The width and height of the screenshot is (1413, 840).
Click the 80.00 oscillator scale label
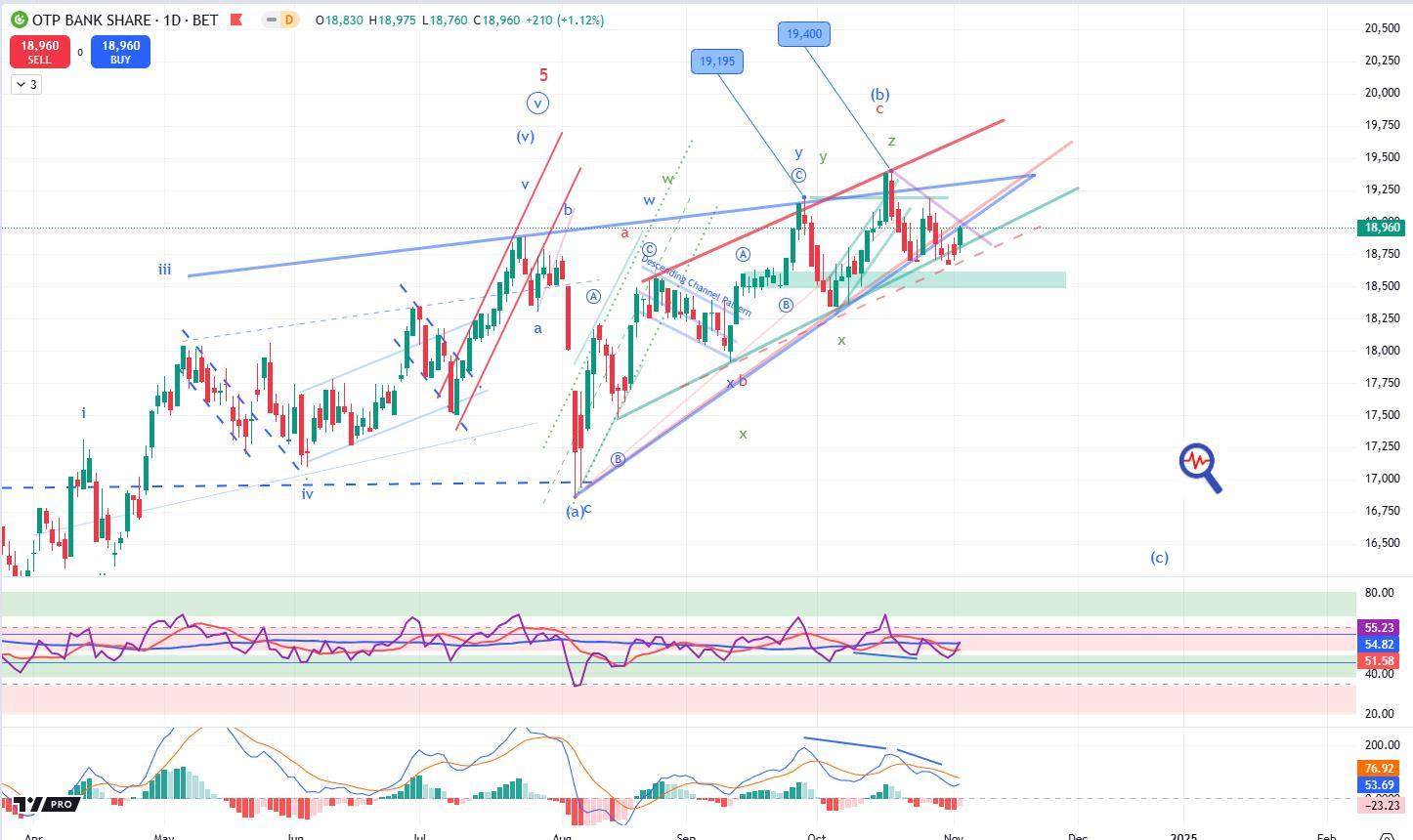point(1379,593)
